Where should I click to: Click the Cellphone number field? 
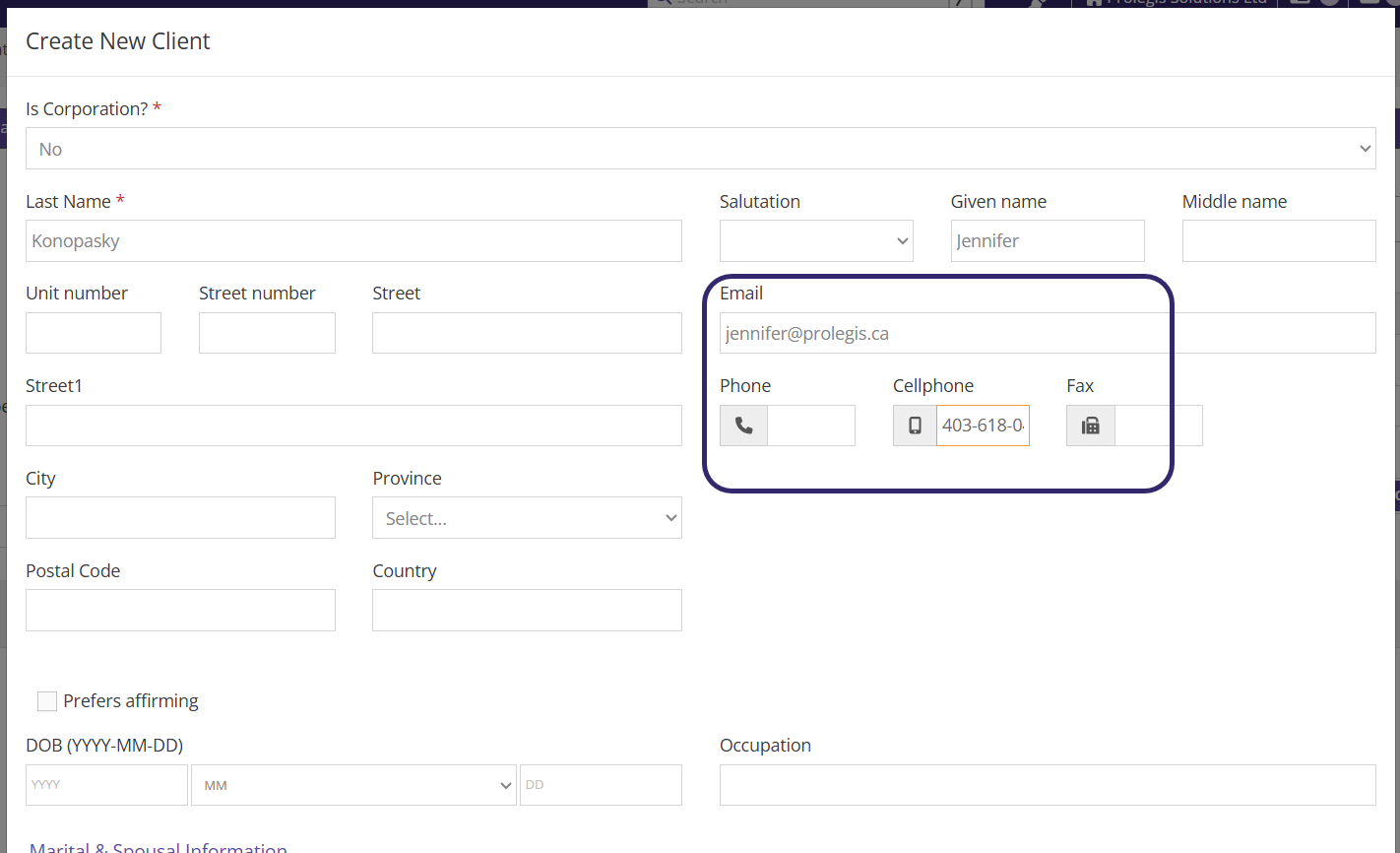(x=983, y=426)
